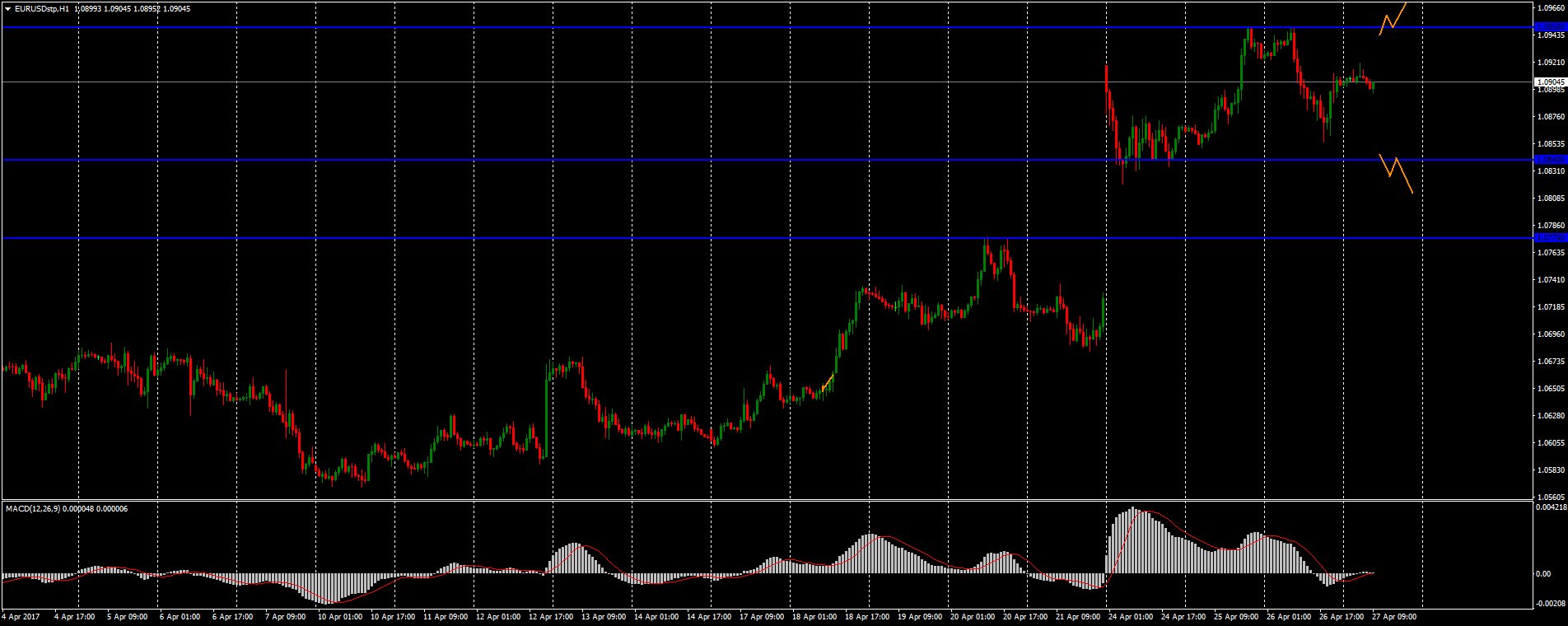Click price scale value 1.08085
This screenshot has width=1568, height=626.
point(1552,199)
